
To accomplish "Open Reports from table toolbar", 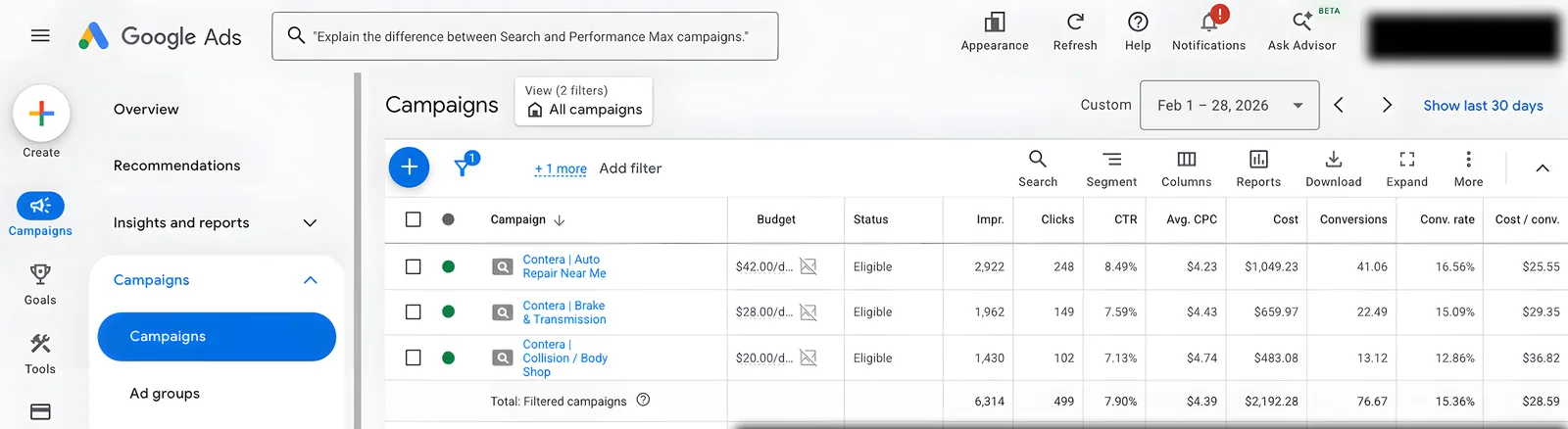I will coord(1258,168).
